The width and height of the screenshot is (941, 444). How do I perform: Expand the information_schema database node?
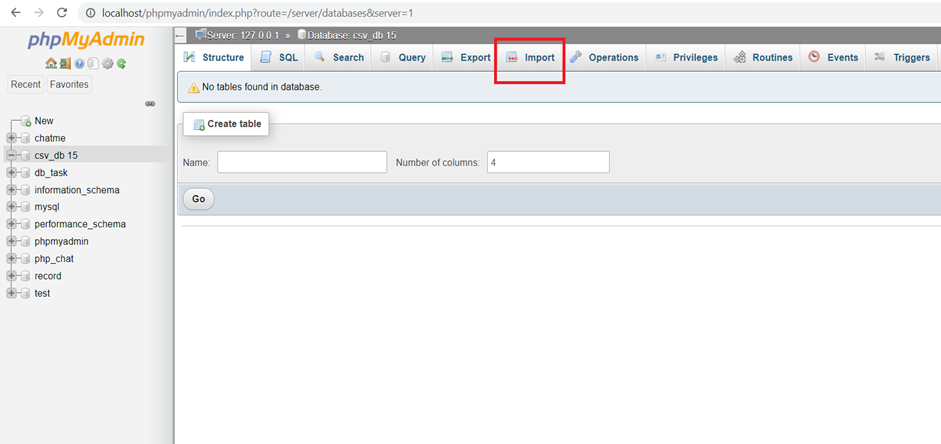pyautogui.click(x=11, y=190)
